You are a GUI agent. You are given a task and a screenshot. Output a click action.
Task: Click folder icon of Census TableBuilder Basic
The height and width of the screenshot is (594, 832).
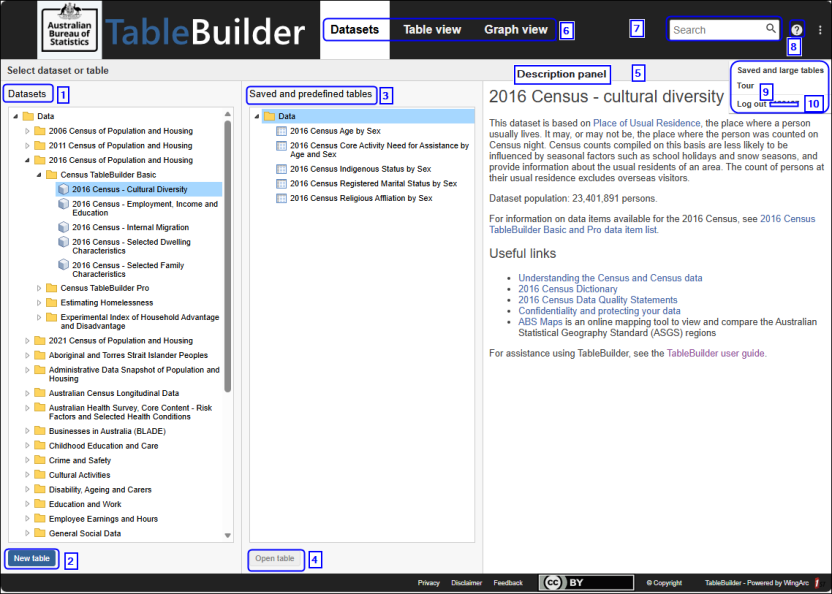tap(51, 175)
